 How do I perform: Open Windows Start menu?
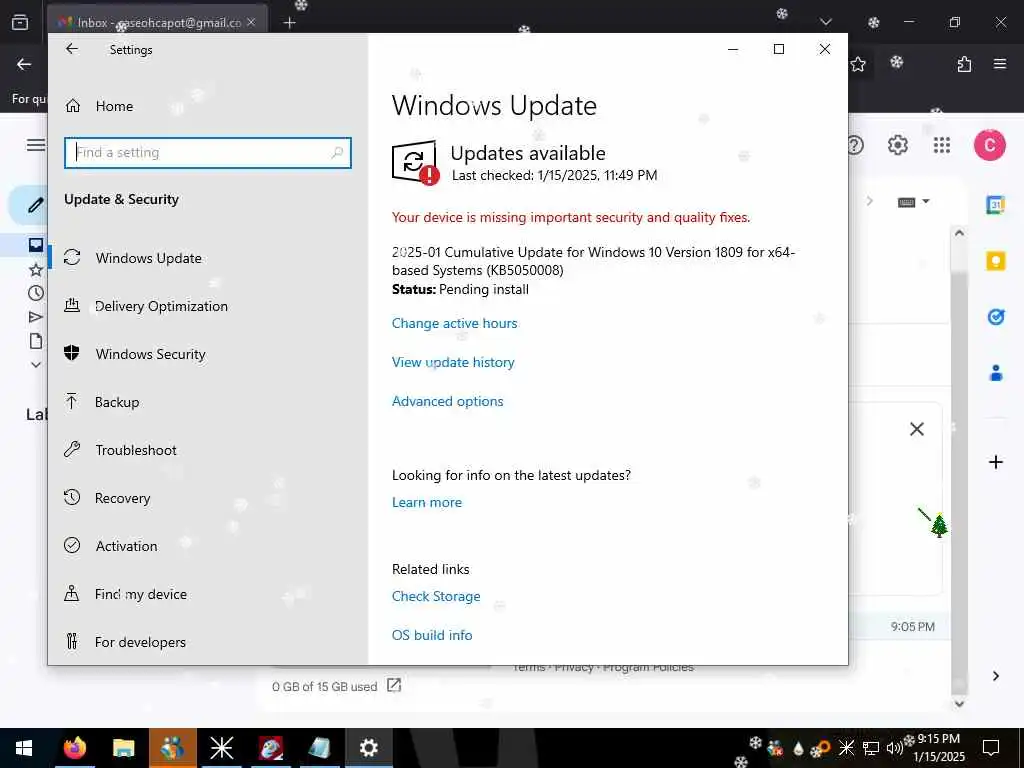click(24, 748)
